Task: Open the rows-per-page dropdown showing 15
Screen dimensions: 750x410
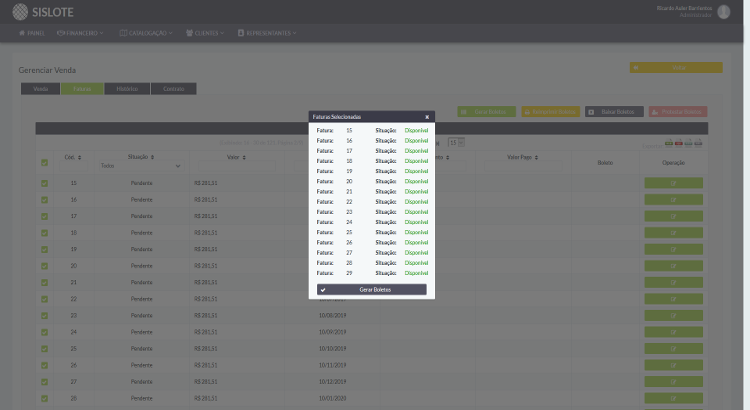Action: pyautogui.click(x=456, y=143)
